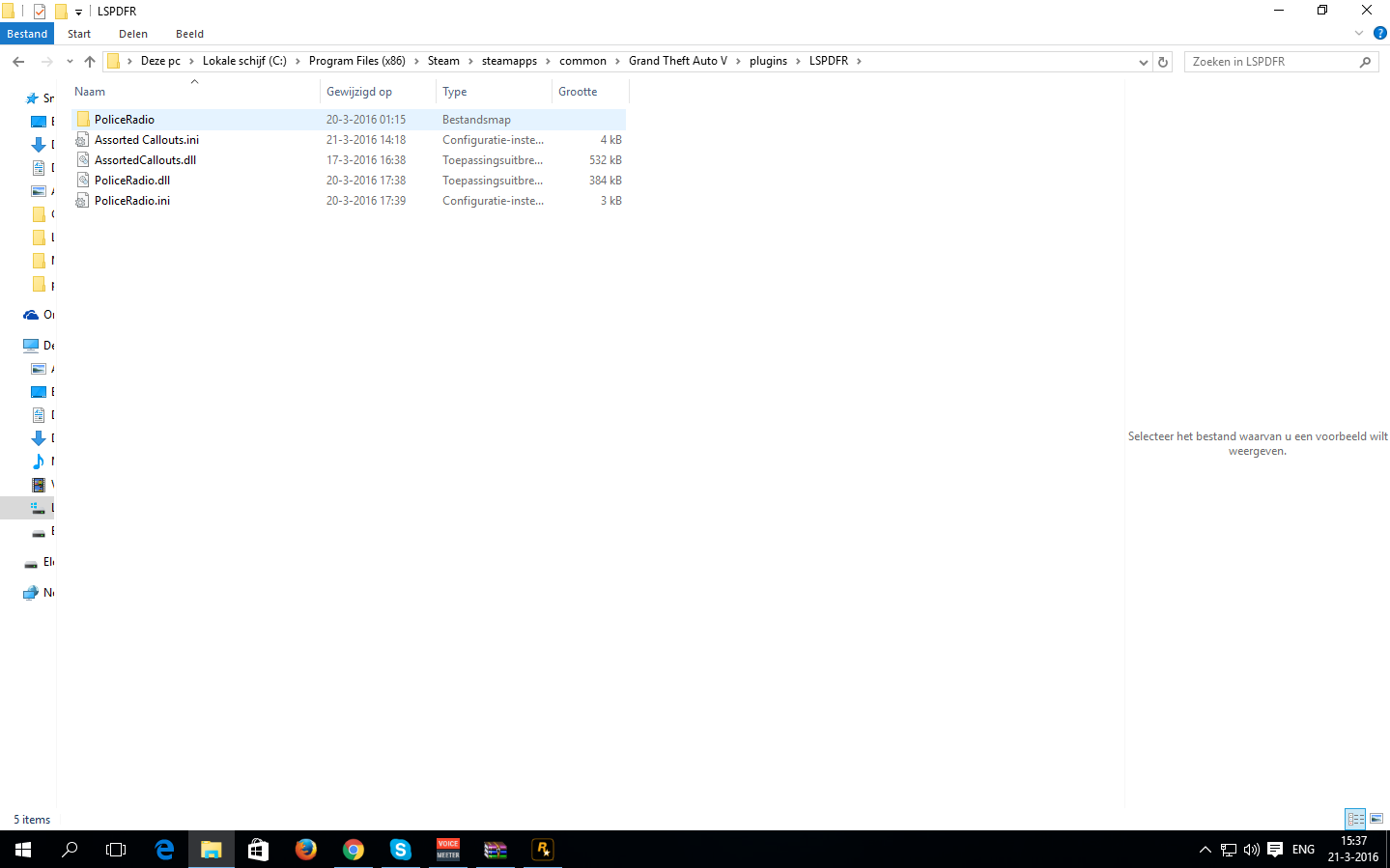Open the Windows Store from the taskbar

(x=259, y=850)
